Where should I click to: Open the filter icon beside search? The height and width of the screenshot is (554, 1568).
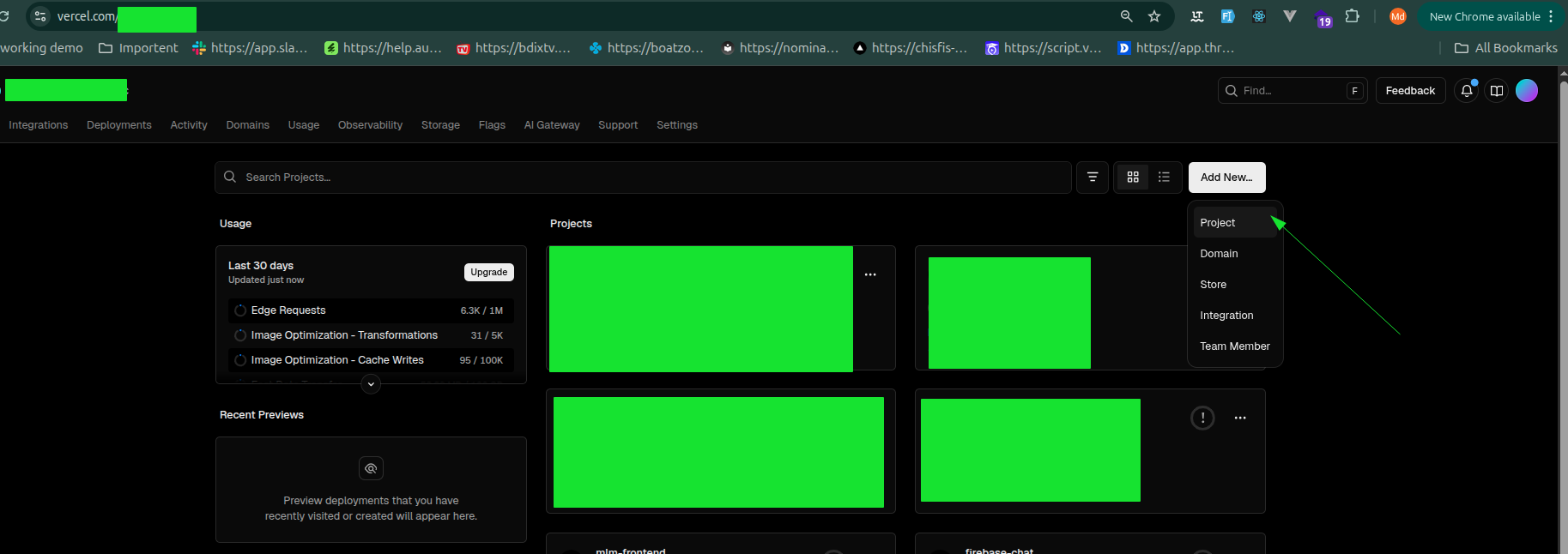[1093, 178]
